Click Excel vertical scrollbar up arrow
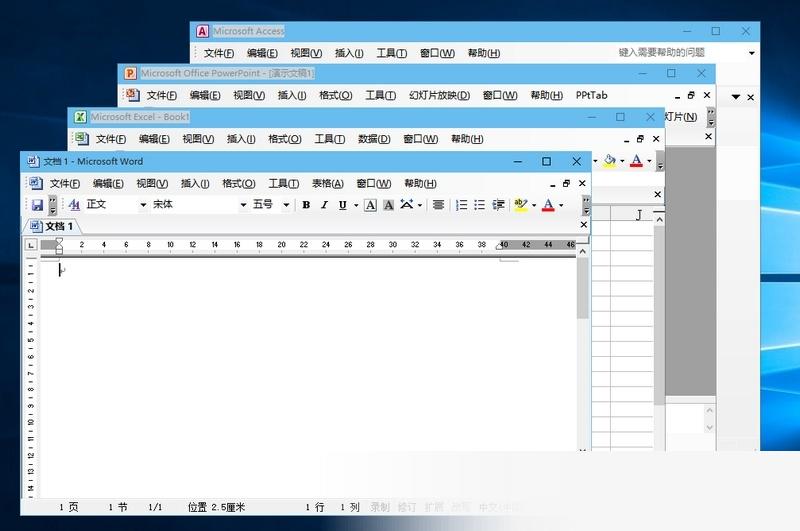 tap(659, 220)
